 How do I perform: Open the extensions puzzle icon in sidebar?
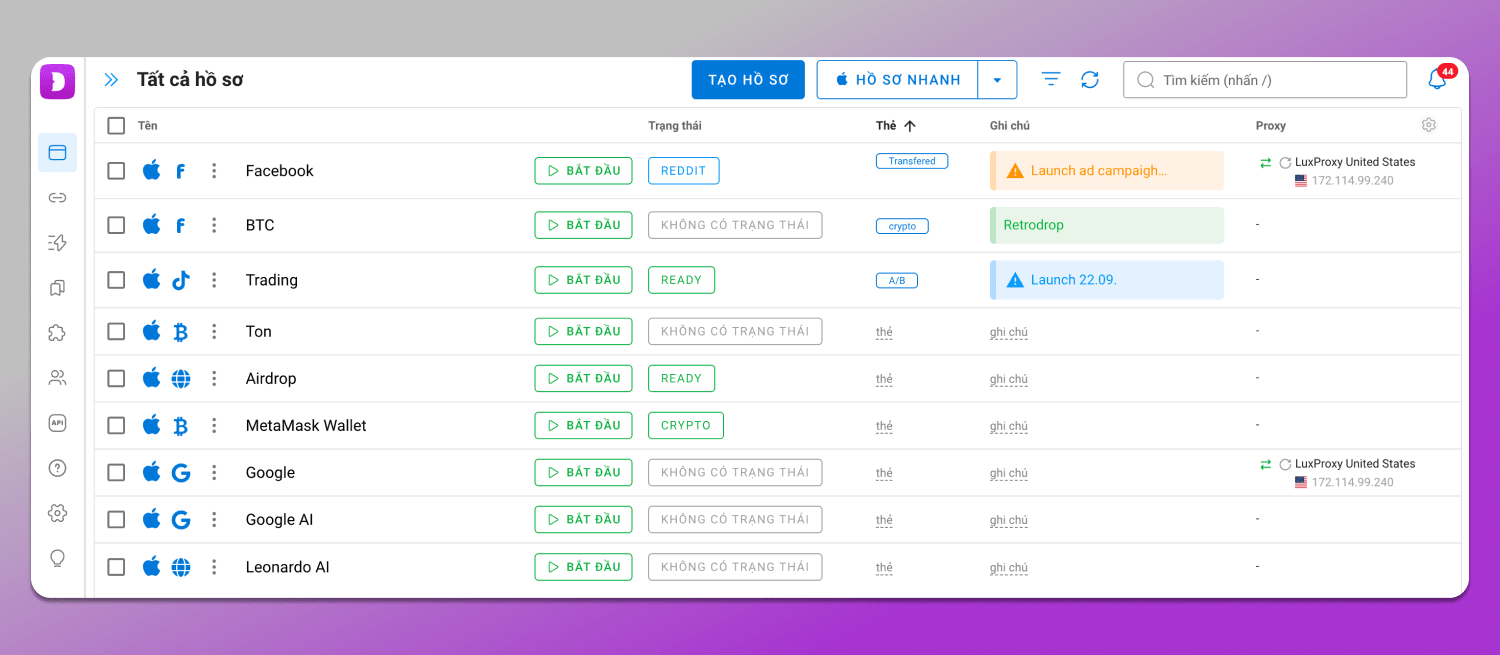[57, 333]
